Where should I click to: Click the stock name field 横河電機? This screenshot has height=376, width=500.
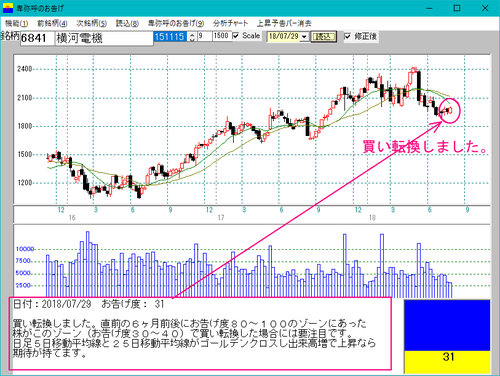(x=104, y=38)
